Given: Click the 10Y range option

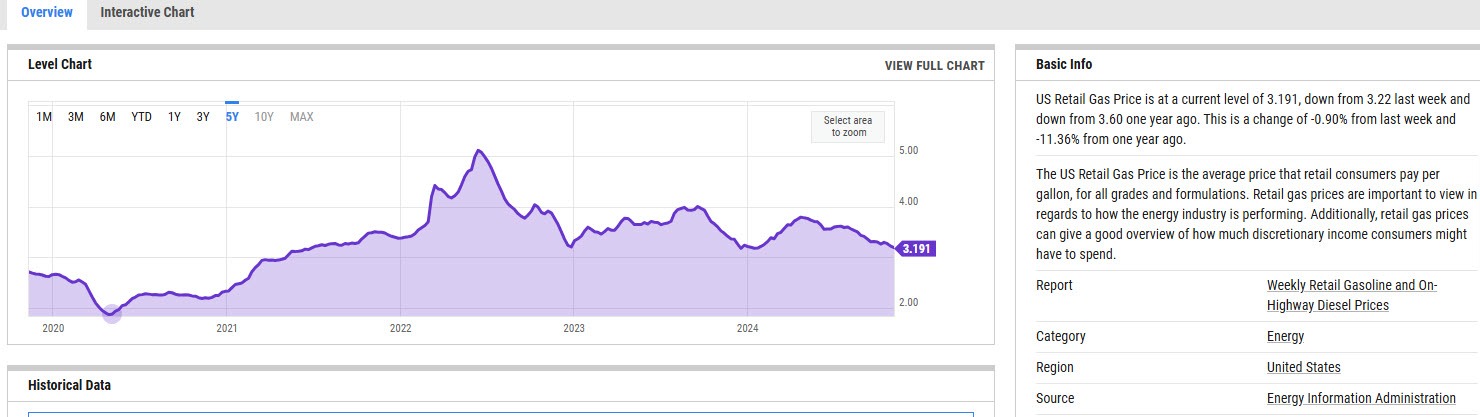Looking at the screenshot, I should (x=264, y=117).
